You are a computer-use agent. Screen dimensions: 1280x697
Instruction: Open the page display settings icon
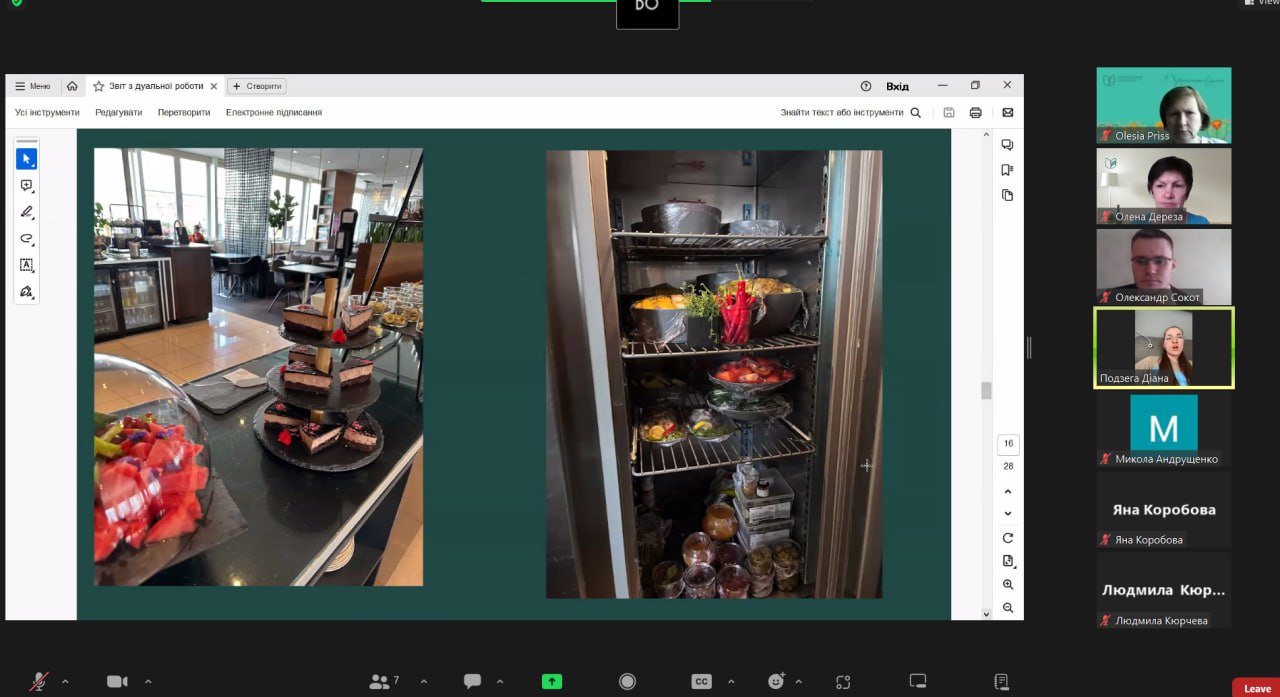pos(1008,561)
